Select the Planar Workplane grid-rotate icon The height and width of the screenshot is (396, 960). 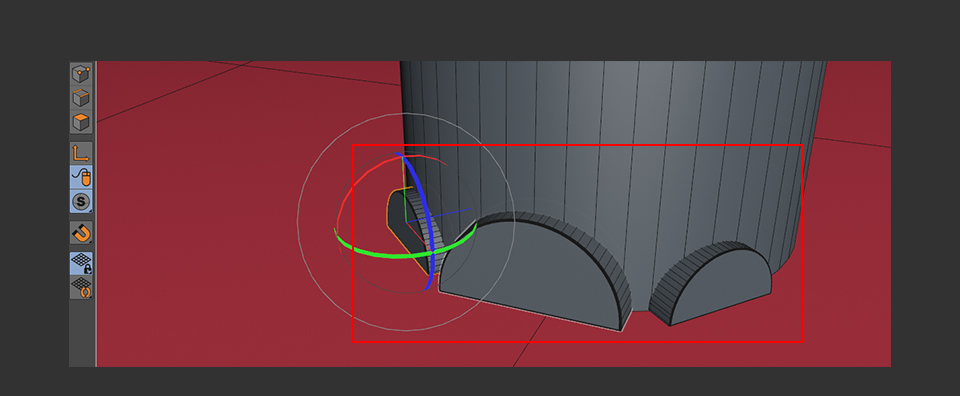81,287
